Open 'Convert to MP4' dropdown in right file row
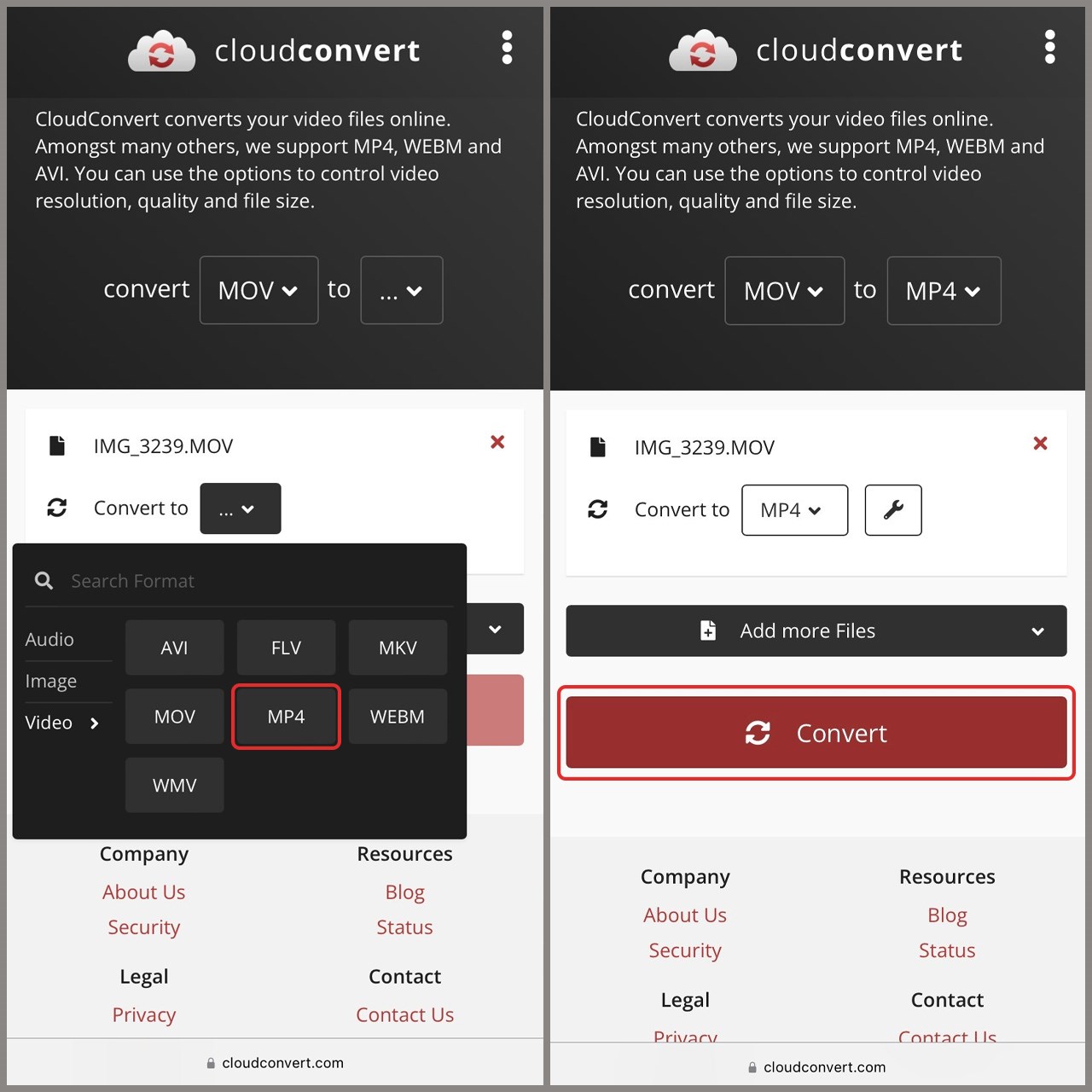This screenshot has width=1092, height=1092. (x=794, y=510)
